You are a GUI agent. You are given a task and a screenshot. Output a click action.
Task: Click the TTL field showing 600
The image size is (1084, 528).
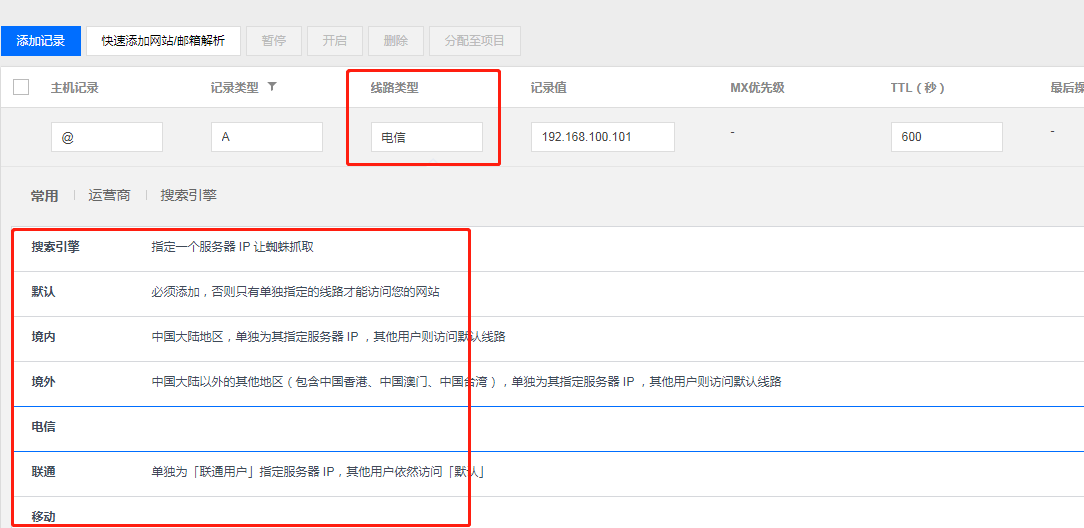pyautogui.click(x=946, y=137)
